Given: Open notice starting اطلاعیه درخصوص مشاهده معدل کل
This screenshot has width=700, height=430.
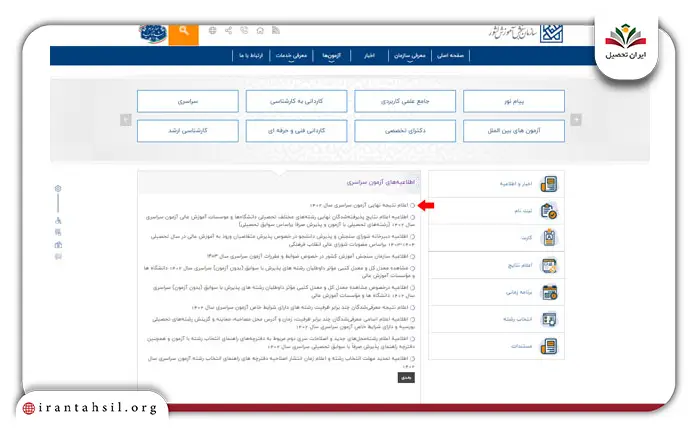Looking at the screenshot, I should tap(284, 291).
